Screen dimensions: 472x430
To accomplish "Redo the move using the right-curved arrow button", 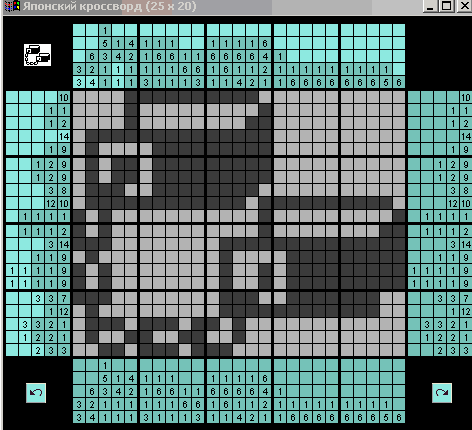I will (x=442, y=393).
